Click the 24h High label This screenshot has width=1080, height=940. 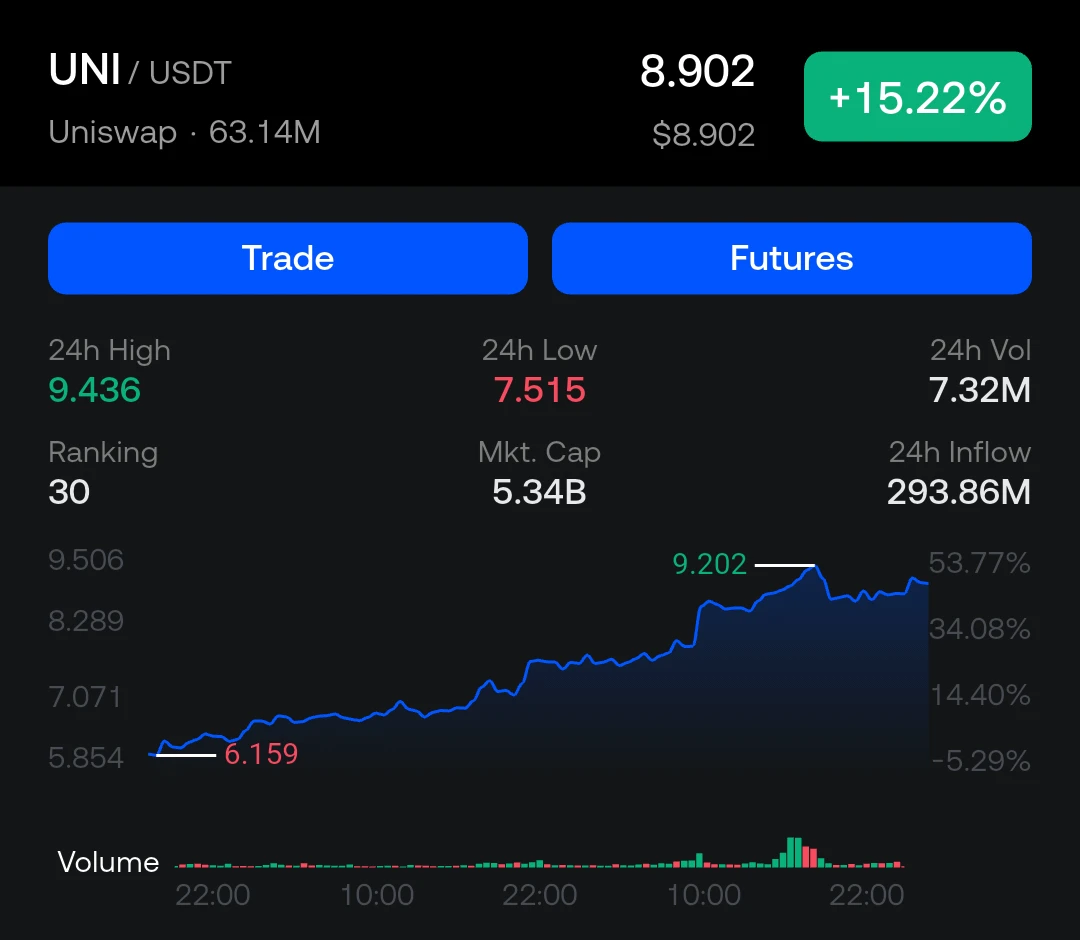[110, 351]
